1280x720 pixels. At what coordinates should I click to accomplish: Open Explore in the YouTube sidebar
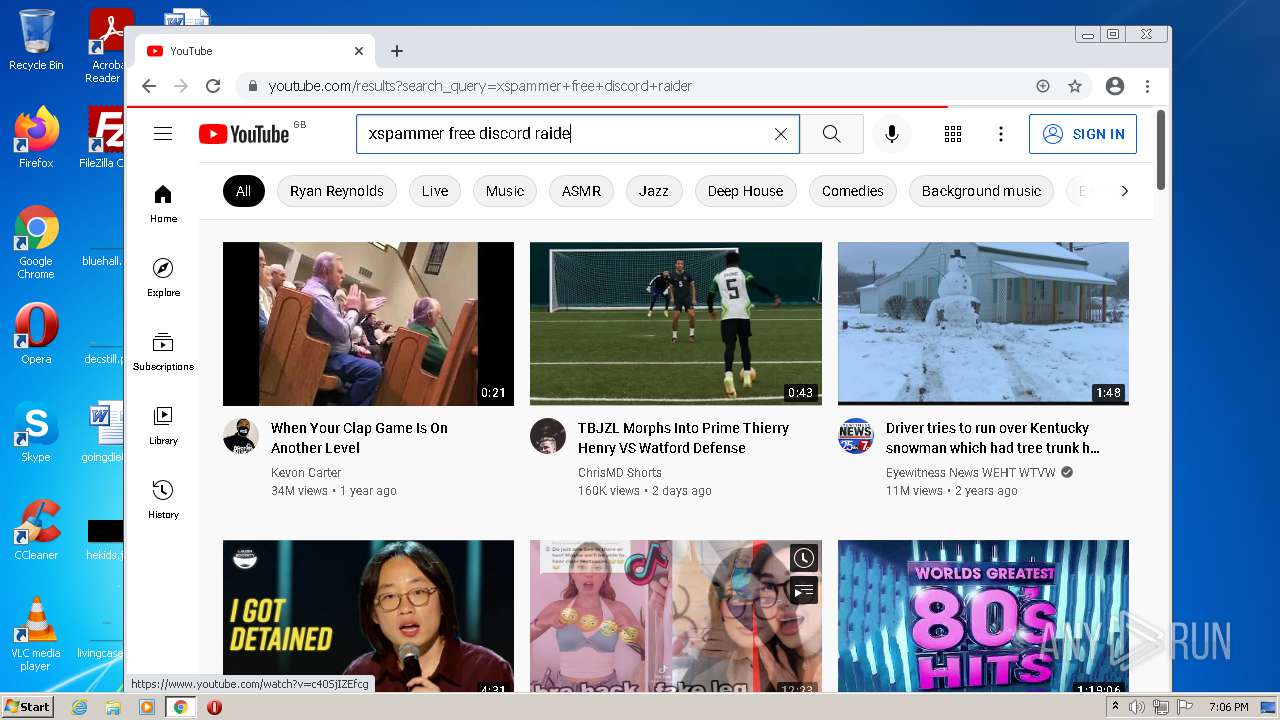tap(163, 277)
